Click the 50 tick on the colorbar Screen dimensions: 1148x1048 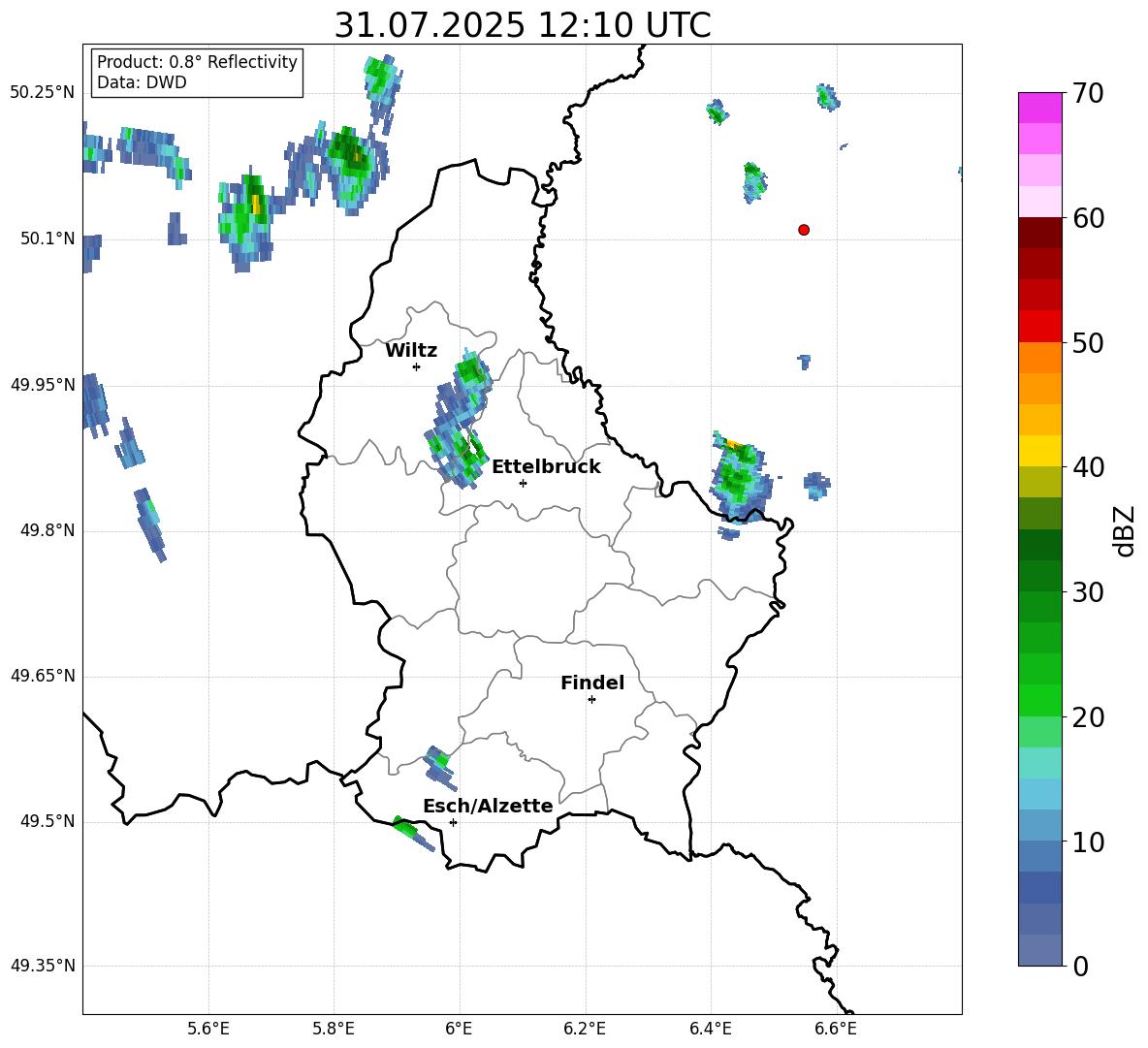1087,343
